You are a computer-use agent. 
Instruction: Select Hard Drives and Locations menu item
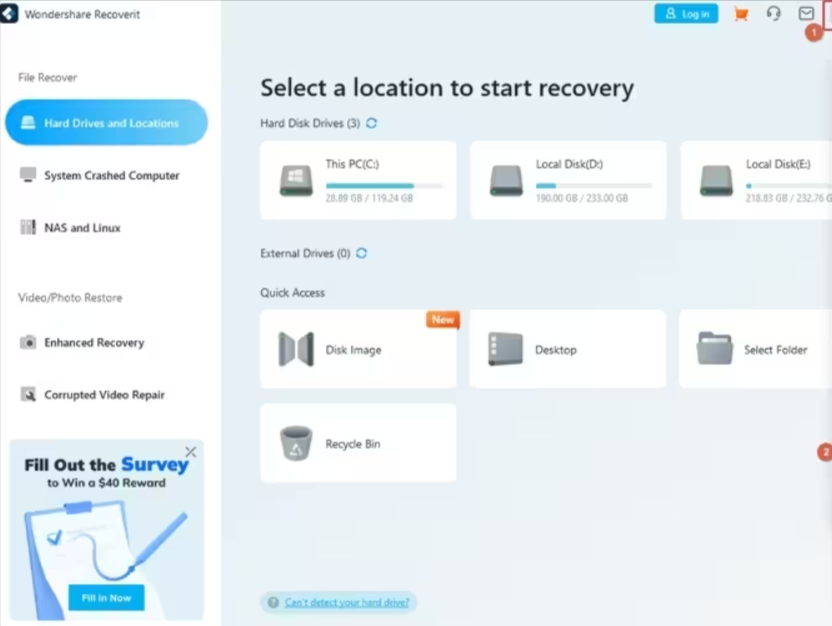[107, 123]
